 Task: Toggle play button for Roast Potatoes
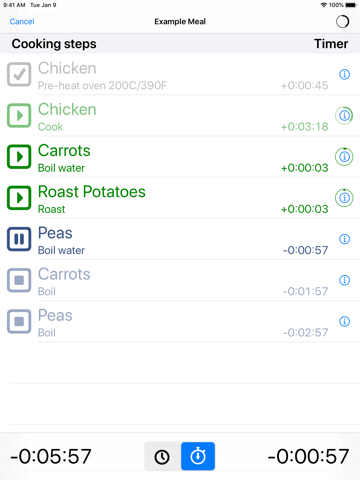[19, 198]
